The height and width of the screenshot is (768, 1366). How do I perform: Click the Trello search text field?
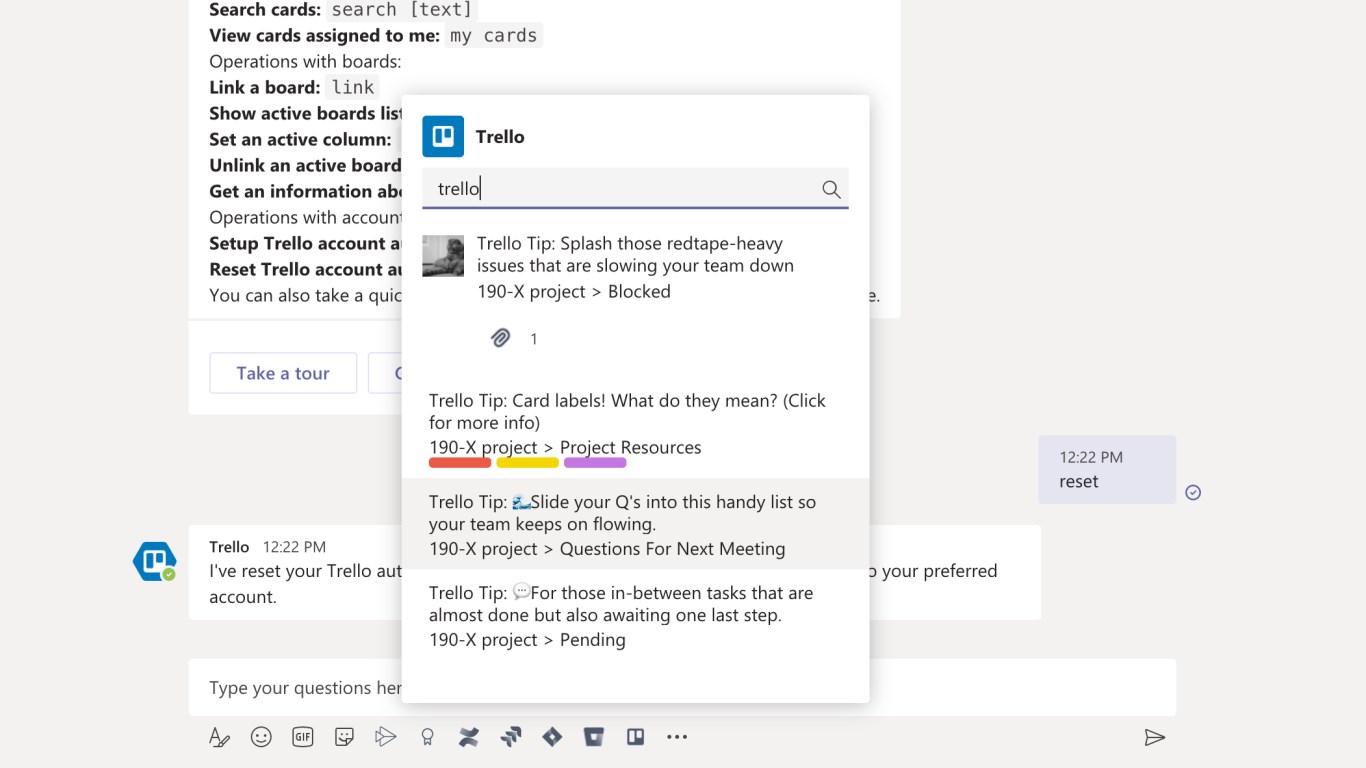tap(620, 189)
